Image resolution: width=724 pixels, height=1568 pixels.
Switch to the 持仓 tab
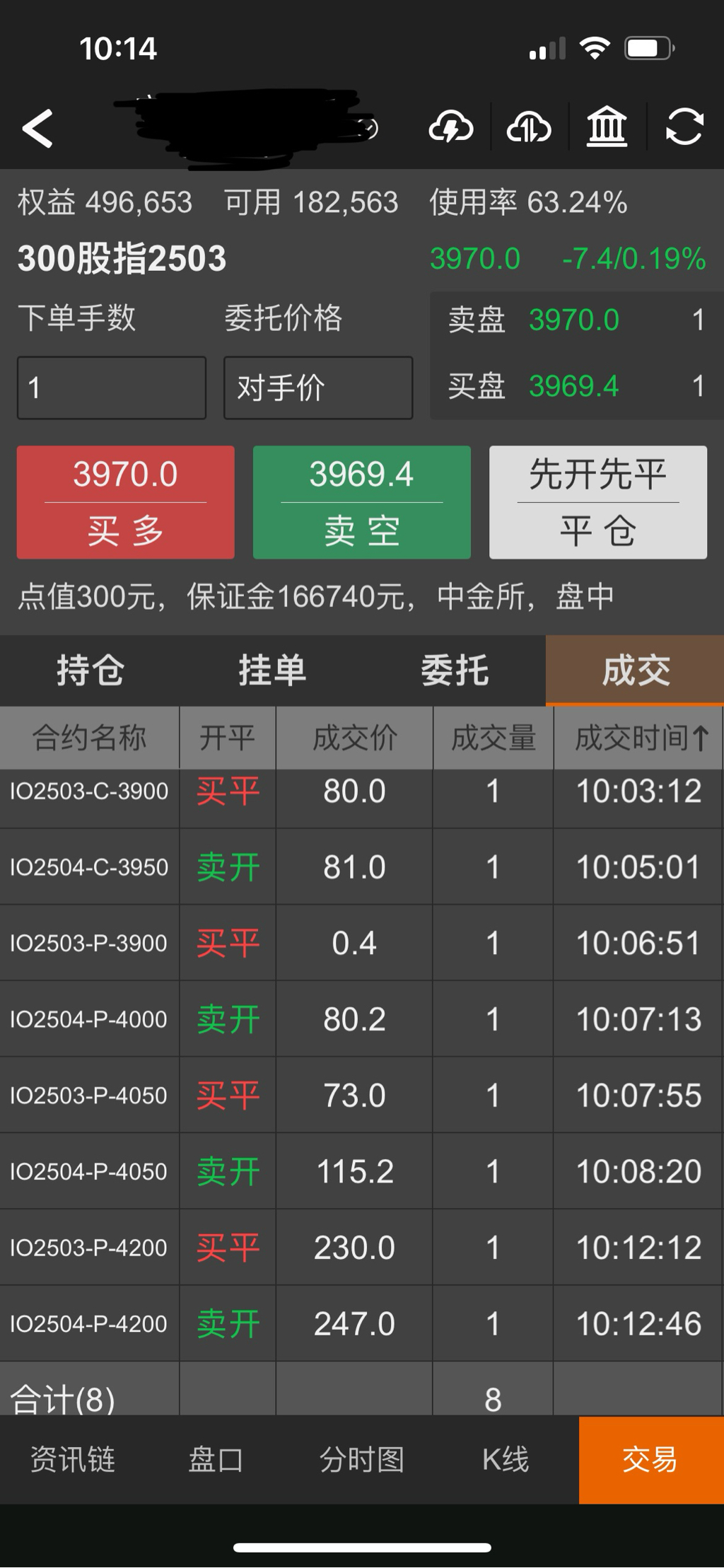coord(90,670)
